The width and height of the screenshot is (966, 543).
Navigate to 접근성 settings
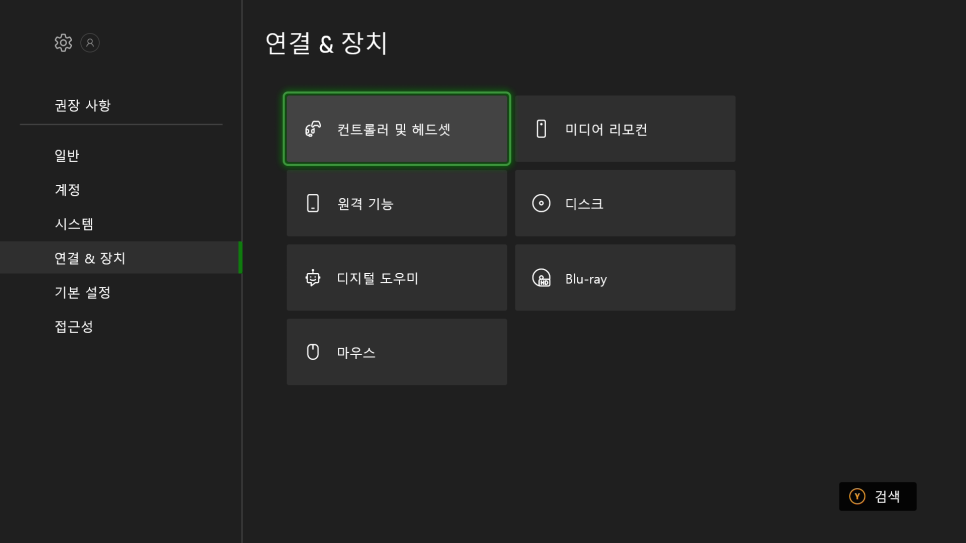pos(74,326)
